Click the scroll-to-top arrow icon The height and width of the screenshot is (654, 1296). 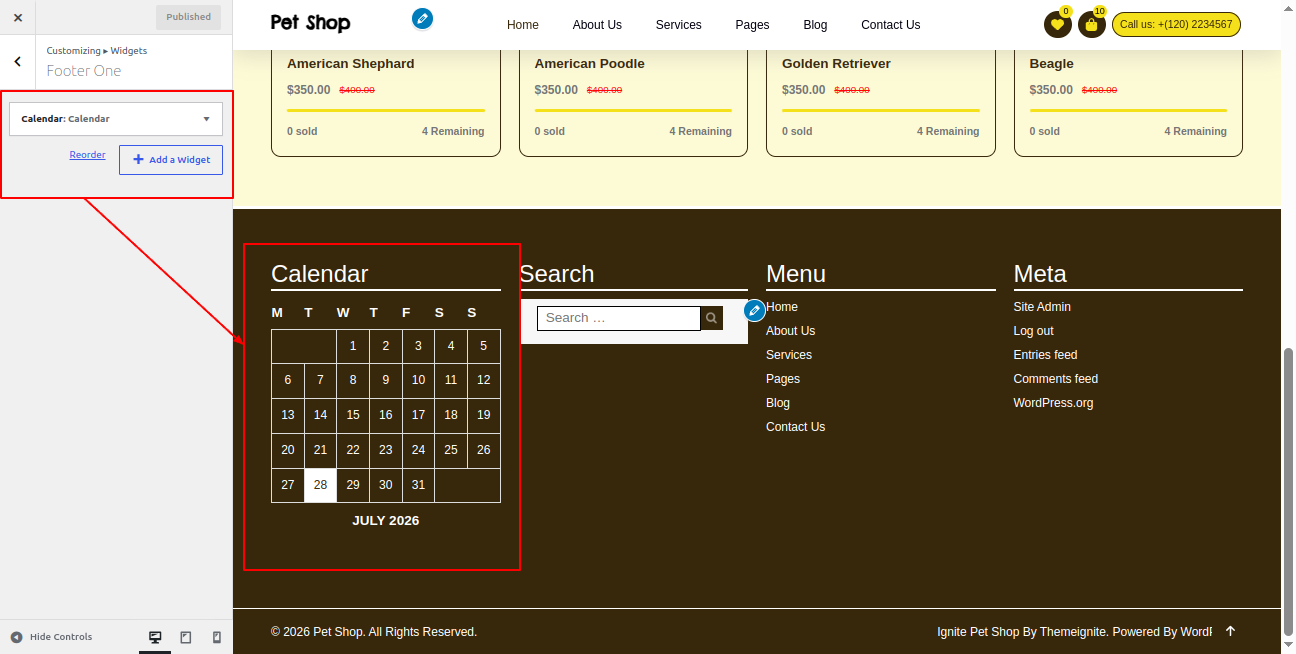coord(1230,631)
